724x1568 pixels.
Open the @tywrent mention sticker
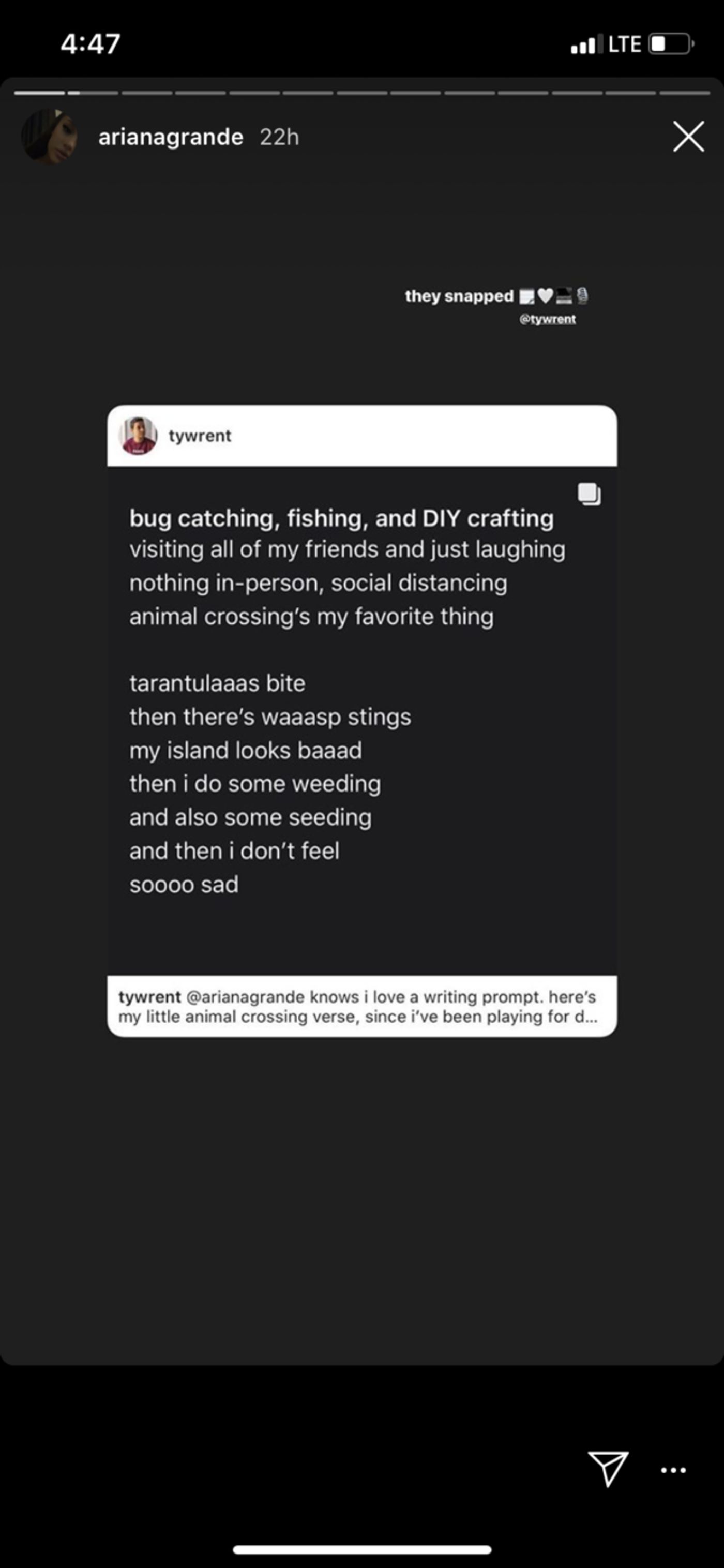[x=547, y=318]
